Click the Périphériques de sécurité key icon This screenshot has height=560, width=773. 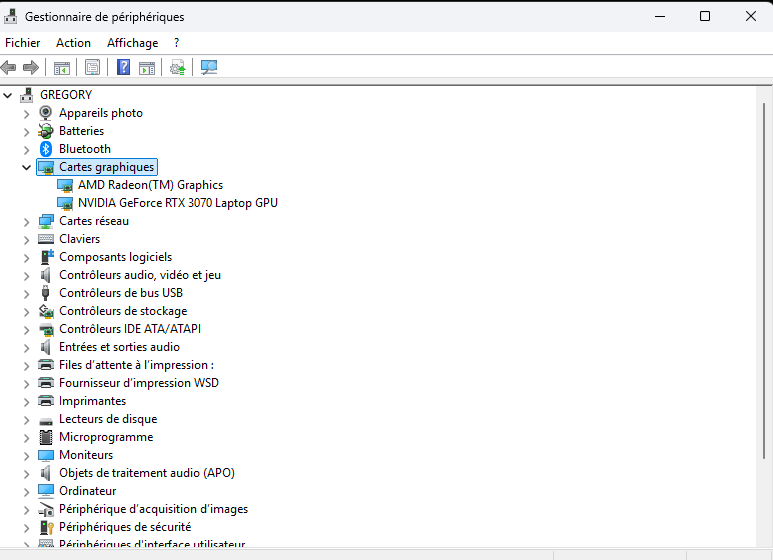point(46,527)
